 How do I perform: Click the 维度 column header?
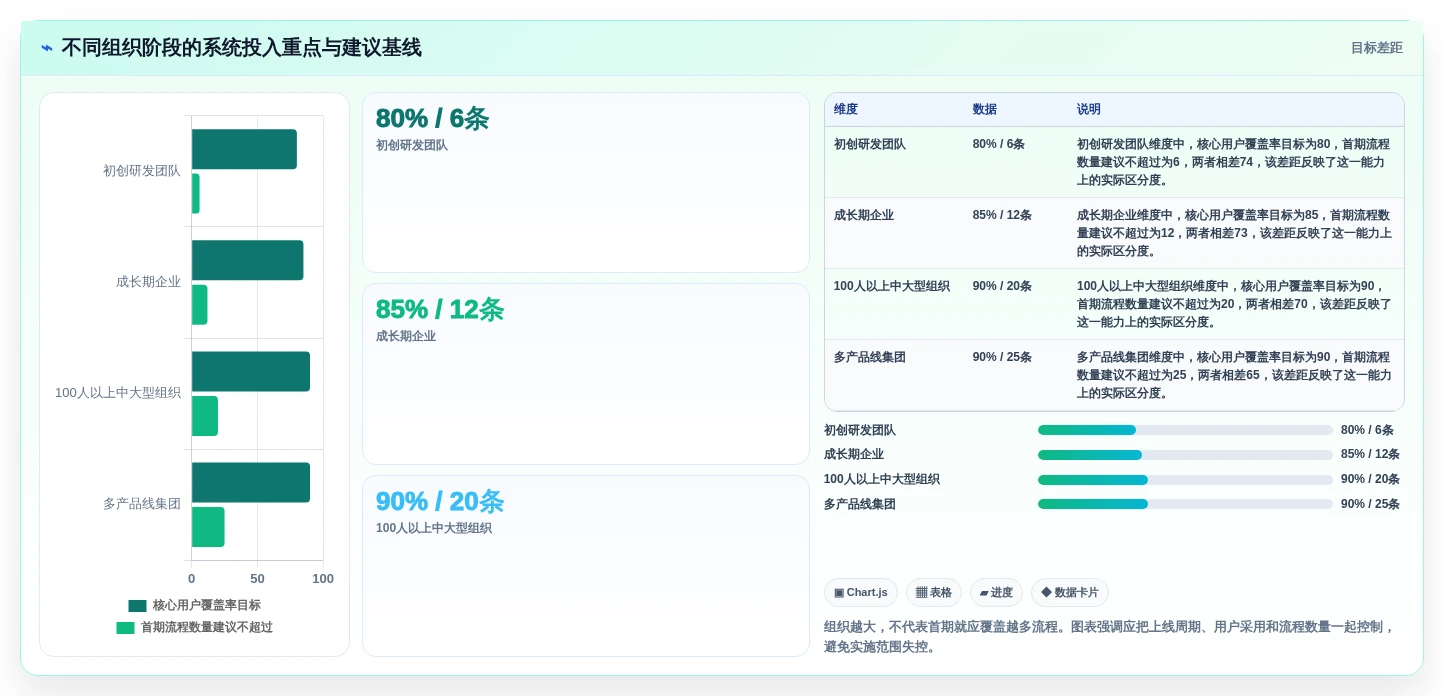845,110
